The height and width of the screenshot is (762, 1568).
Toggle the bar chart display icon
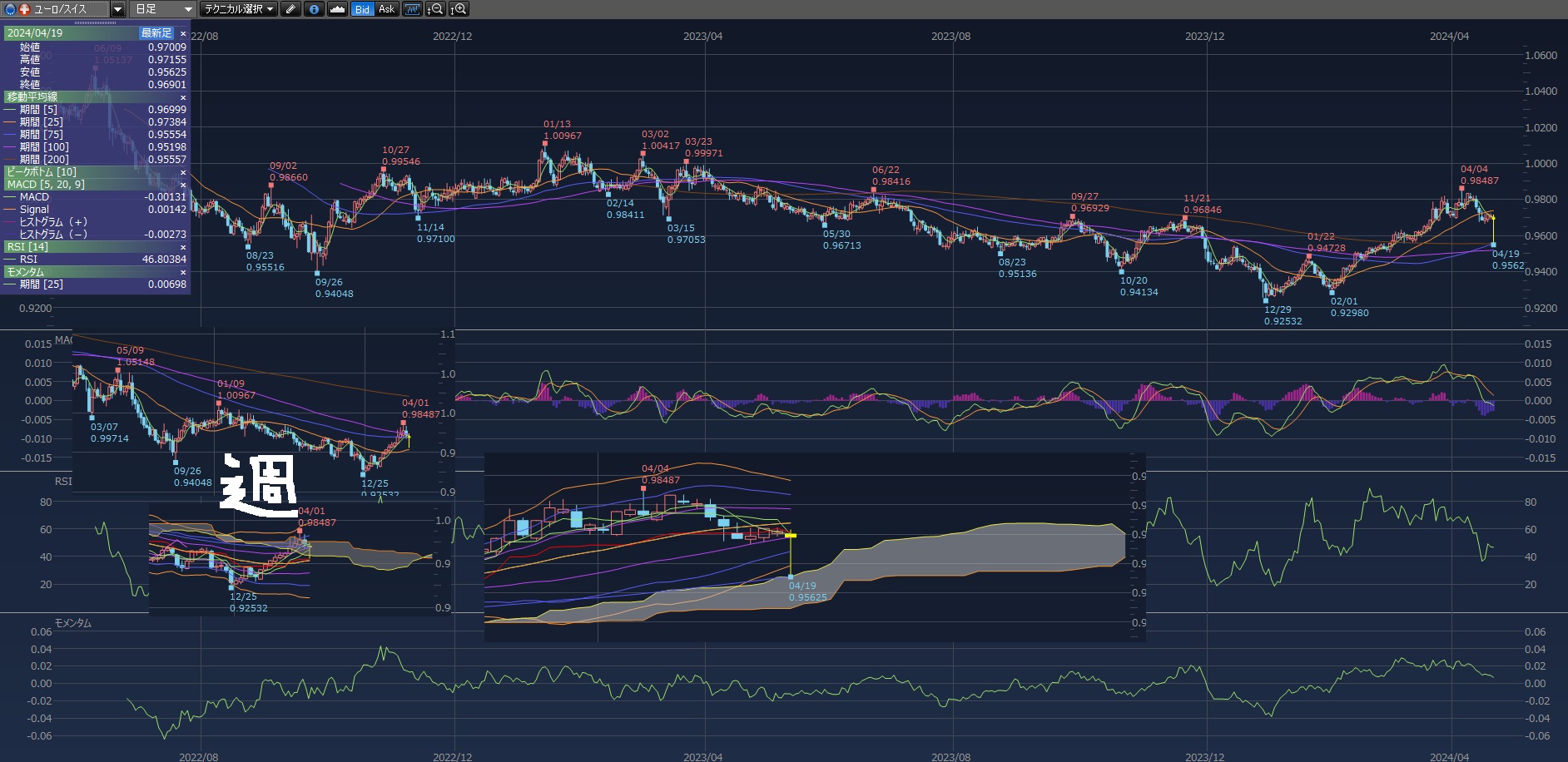pos(412,9)
